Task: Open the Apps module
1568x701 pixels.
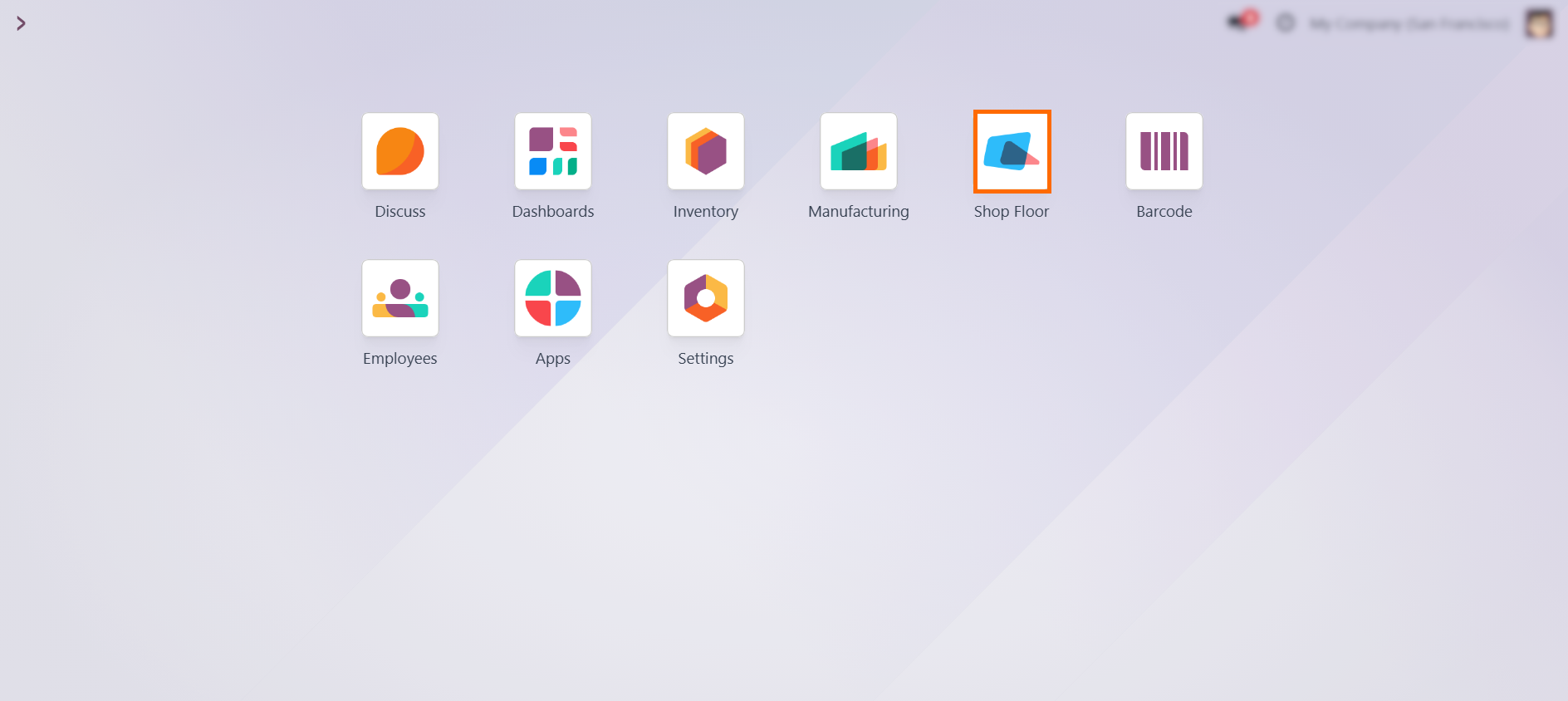Action: (553, 298)
